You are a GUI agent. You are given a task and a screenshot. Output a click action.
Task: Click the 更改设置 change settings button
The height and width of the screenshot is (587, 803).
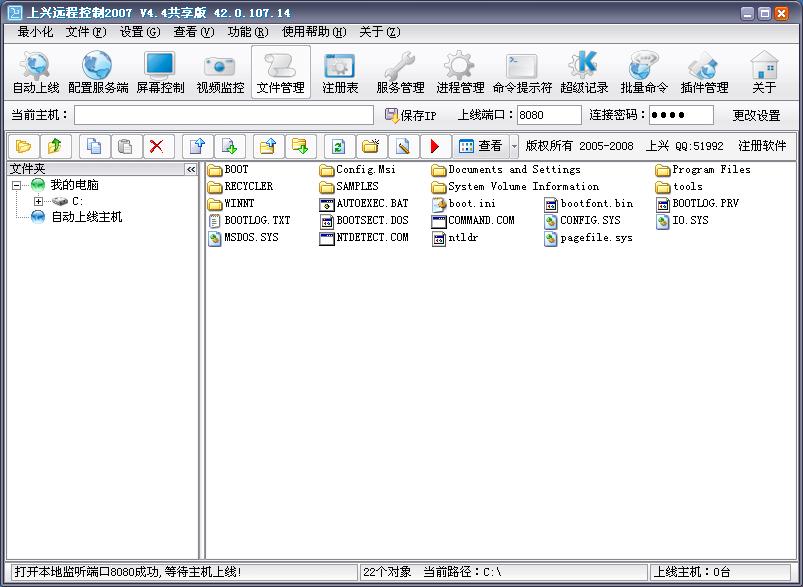click(756, 116)
